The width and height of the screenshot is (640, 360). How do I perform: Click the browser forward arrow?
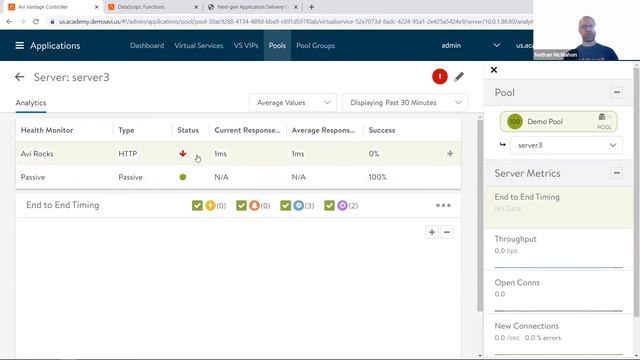[22, 22]
